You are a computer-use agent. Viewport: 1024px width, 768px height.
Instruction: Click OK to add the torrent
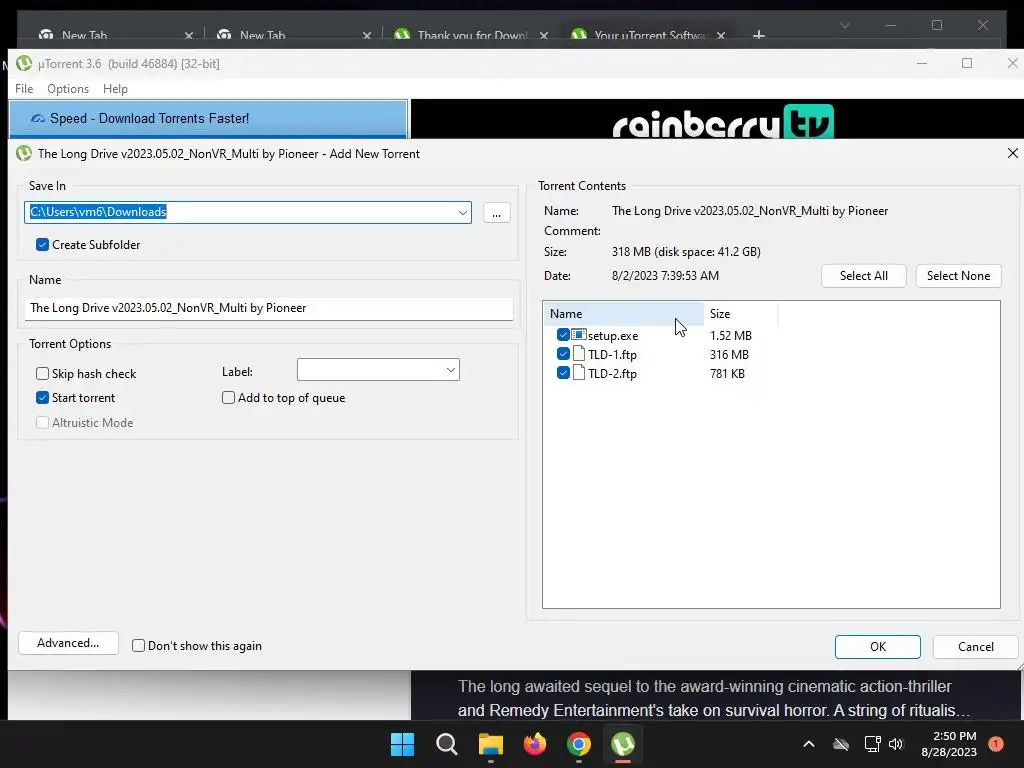tap(878, 647)
